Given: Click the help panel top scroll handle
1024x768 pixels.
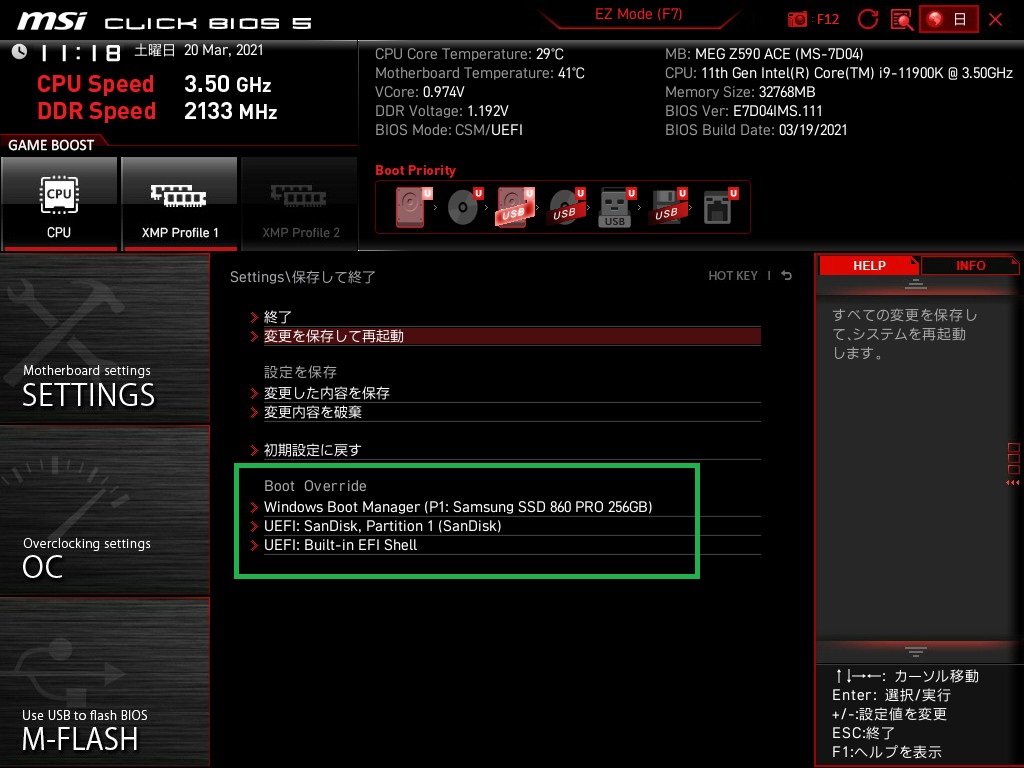Looking at the screenshot, I should coord(916,284).
